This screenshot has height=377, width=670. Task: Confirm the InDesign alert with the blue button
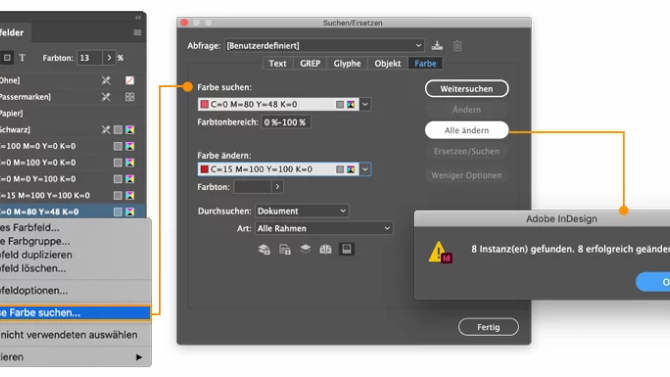click(653, 283)
